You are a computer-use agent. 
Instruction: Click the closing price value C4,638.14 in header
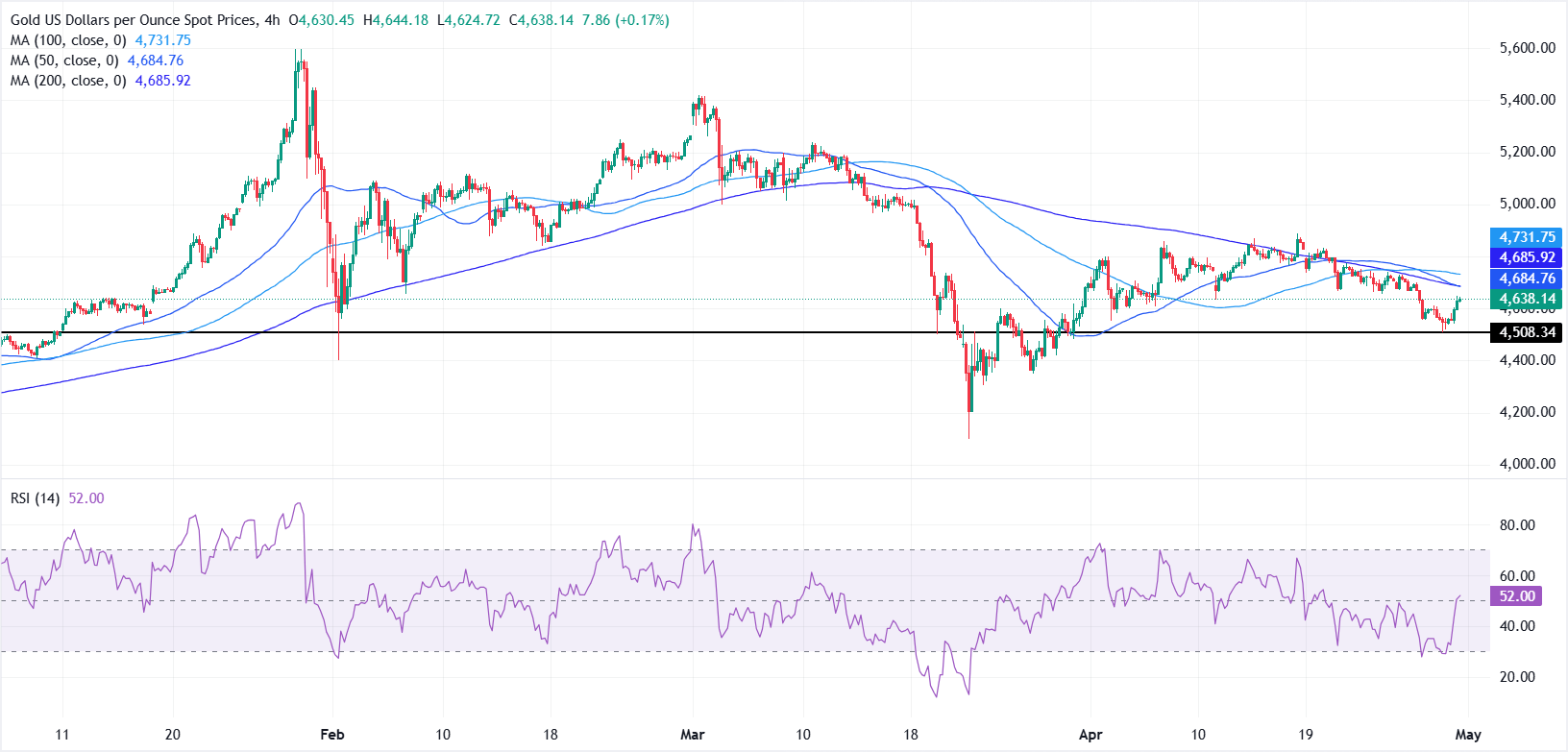[x=545, y=20]
